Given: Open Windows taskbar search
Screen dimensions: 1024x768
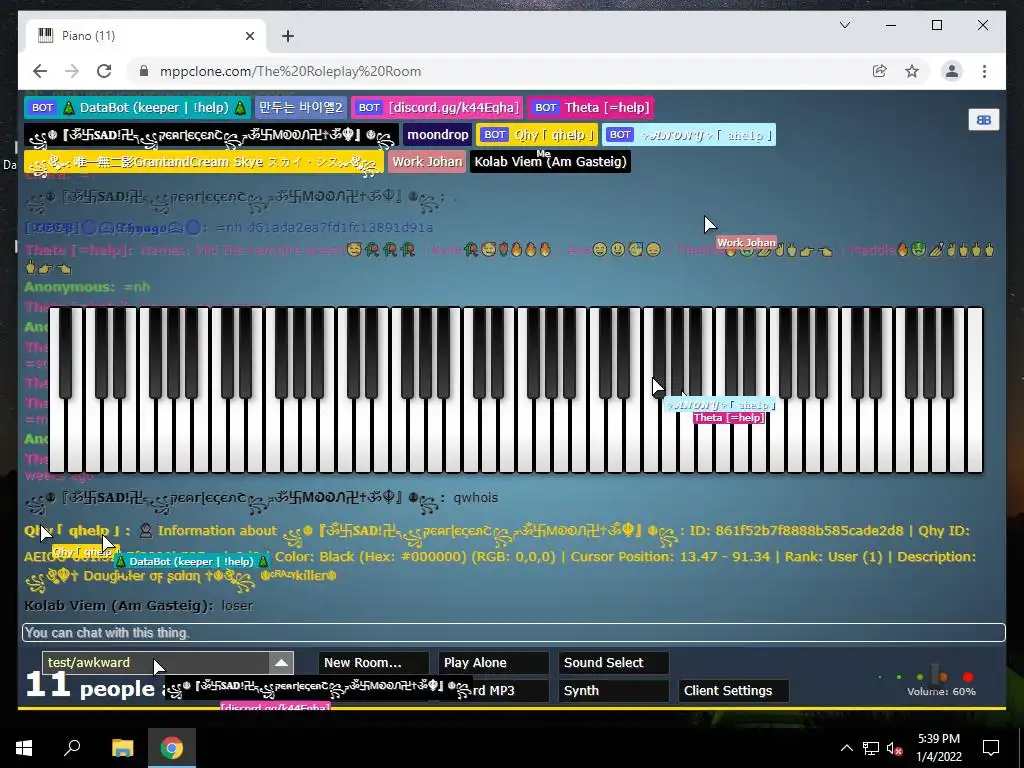Looking at the screenshot, I should [72, 748].
